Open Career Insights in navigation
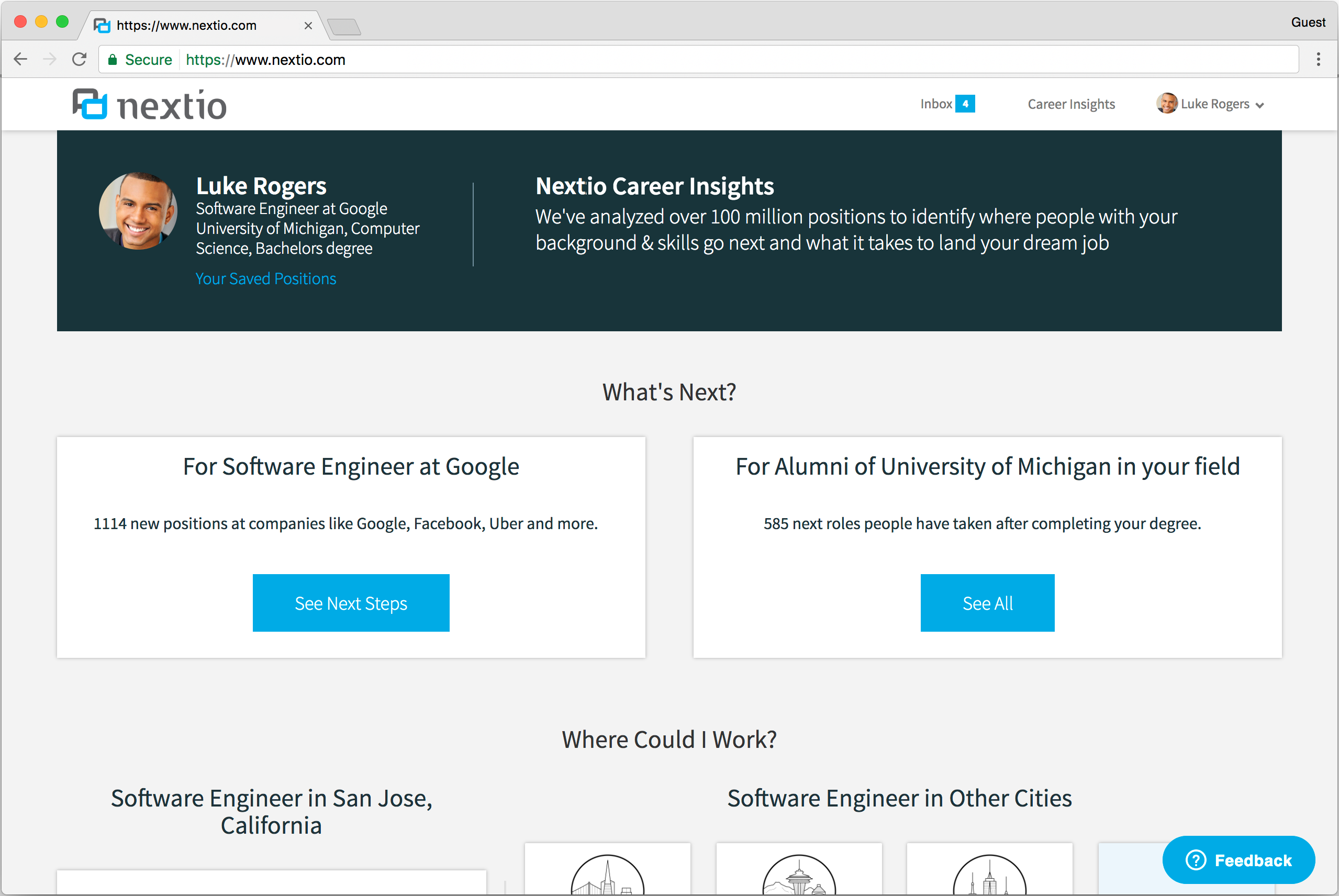The height and width of the screenshot is (896, 1339). [x=1071, y=104]
